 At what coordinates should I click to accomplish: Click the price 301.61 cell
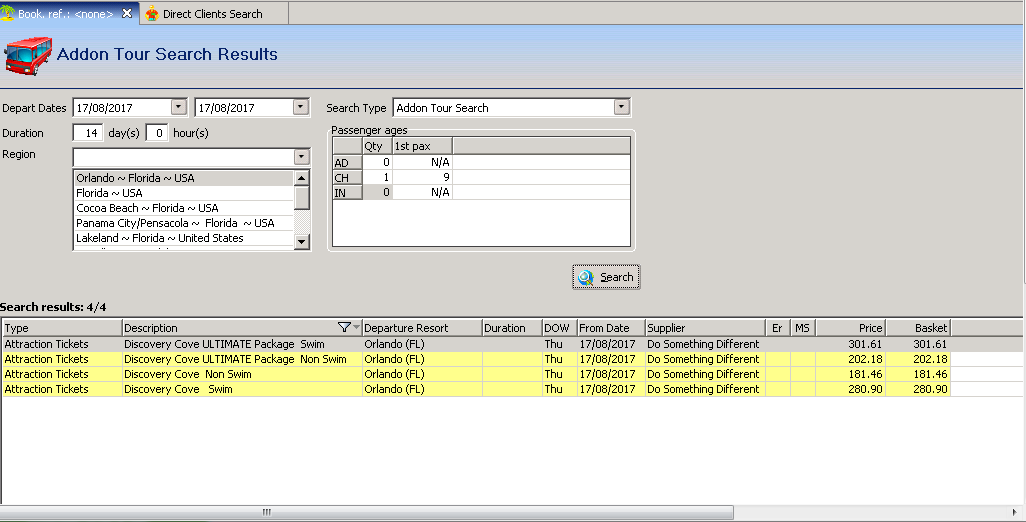click(x=850, y=344)
